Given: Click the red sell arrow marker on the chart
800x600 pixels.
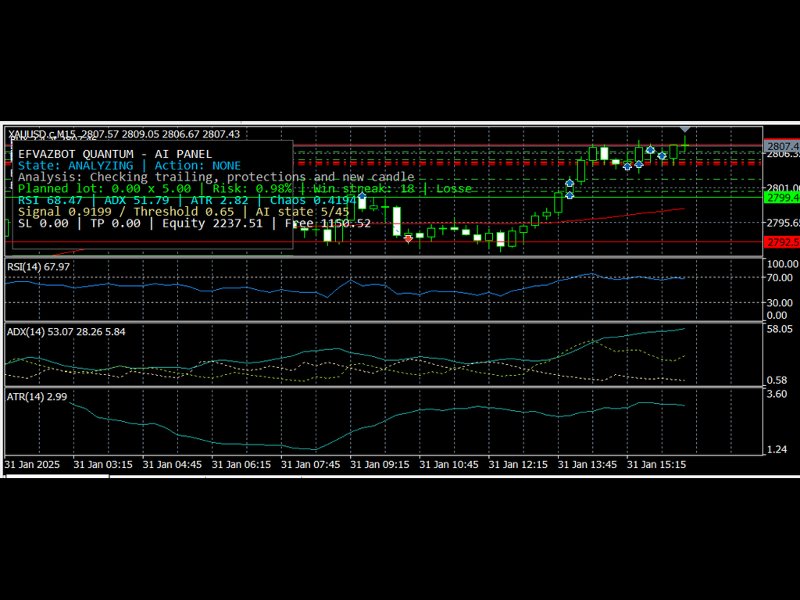Looking at the screenshot, I should click(408, 239).
